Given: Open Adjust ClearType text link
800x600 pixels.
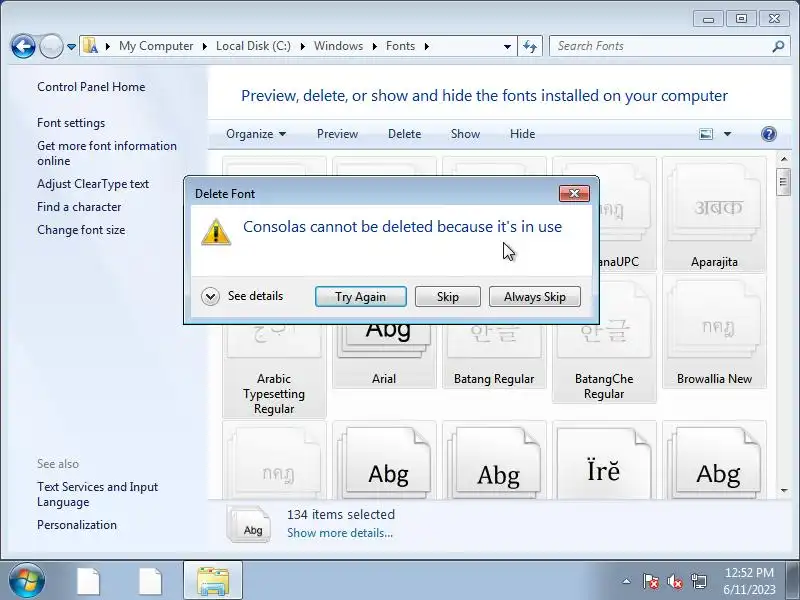Looking at the screenshot, I should pyautogui.click(x=93, y=184).
